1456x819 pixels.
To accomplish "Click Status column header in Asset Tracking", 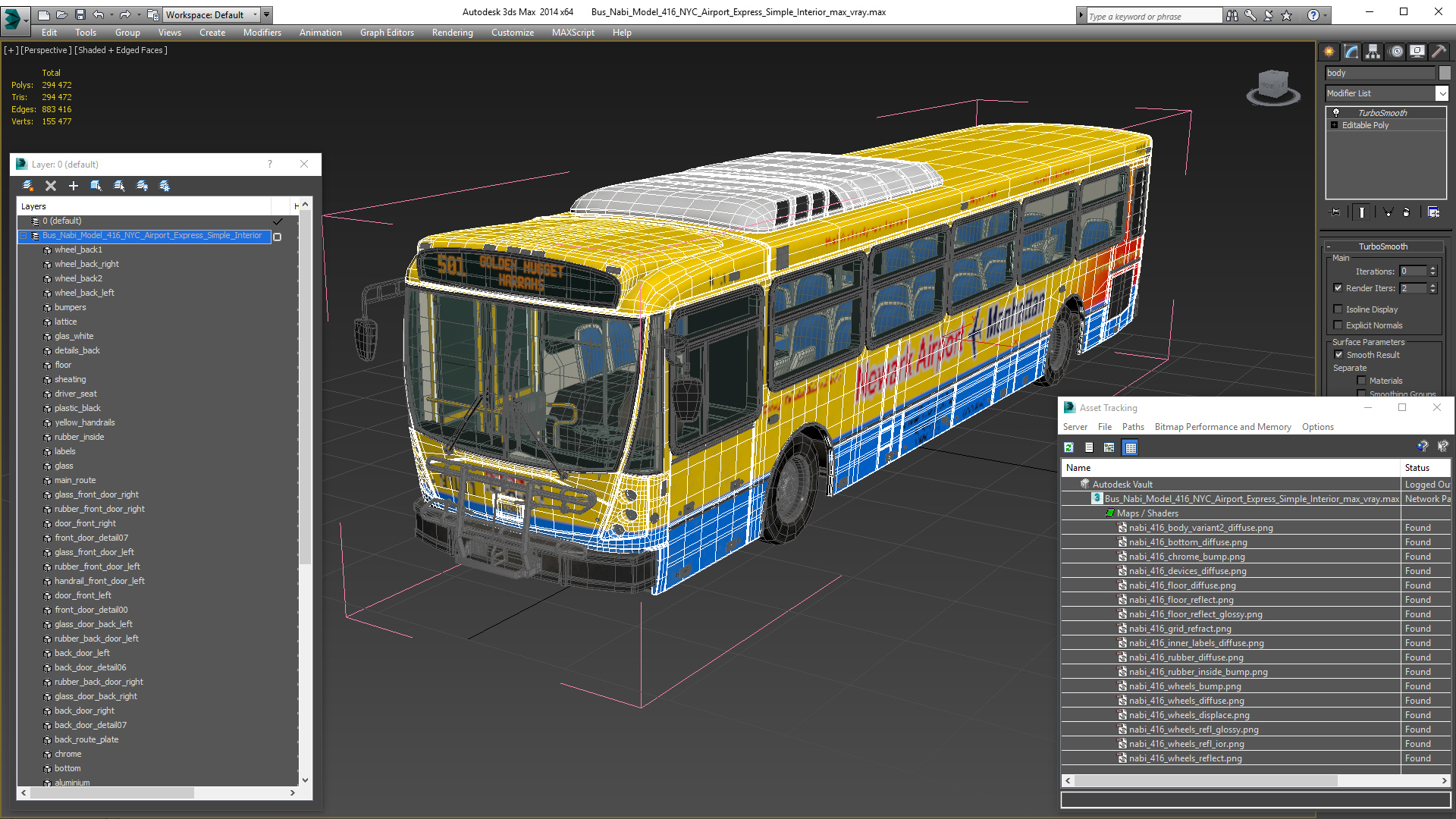I will 1426,468.
